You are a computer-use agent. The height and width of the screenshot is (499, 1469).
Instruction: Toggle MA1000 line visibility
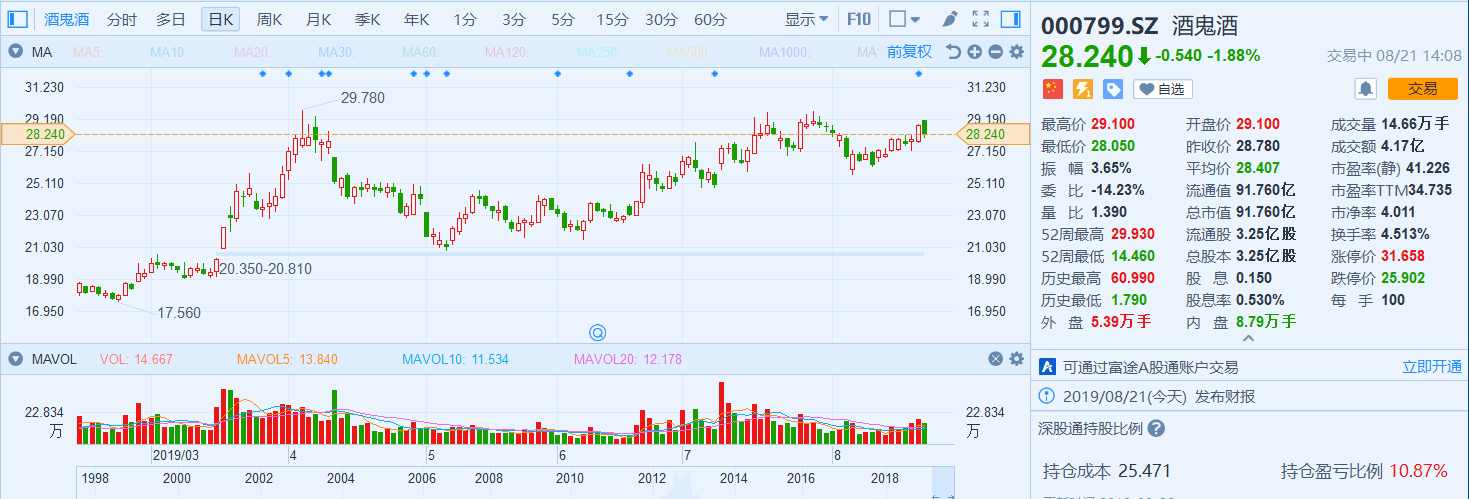click(x=783, y=52)
